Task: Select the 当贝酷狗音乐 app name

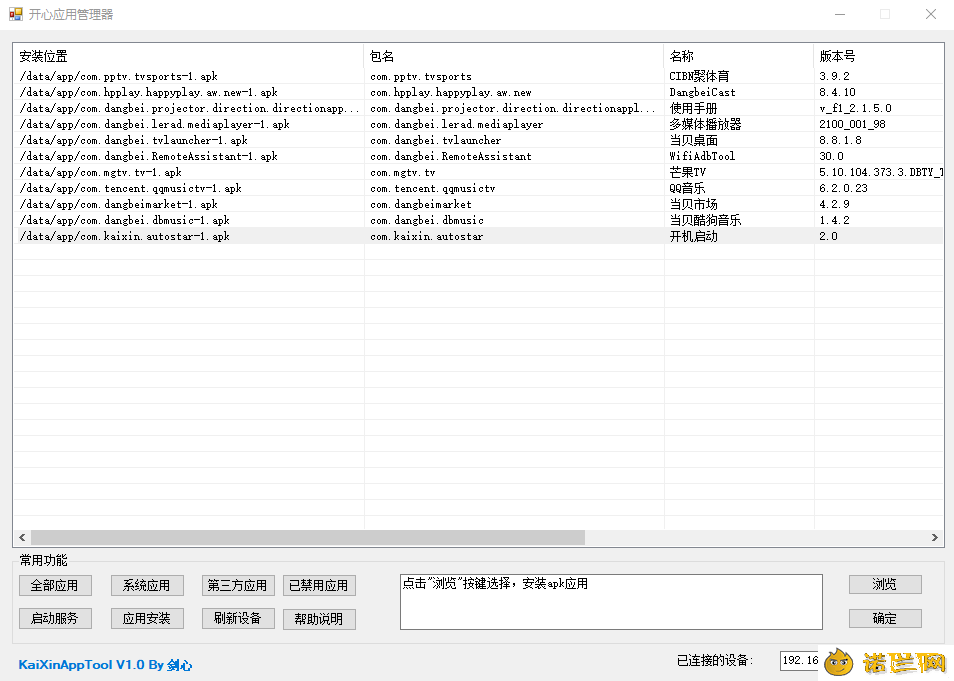Action: [x=706, y=220]
